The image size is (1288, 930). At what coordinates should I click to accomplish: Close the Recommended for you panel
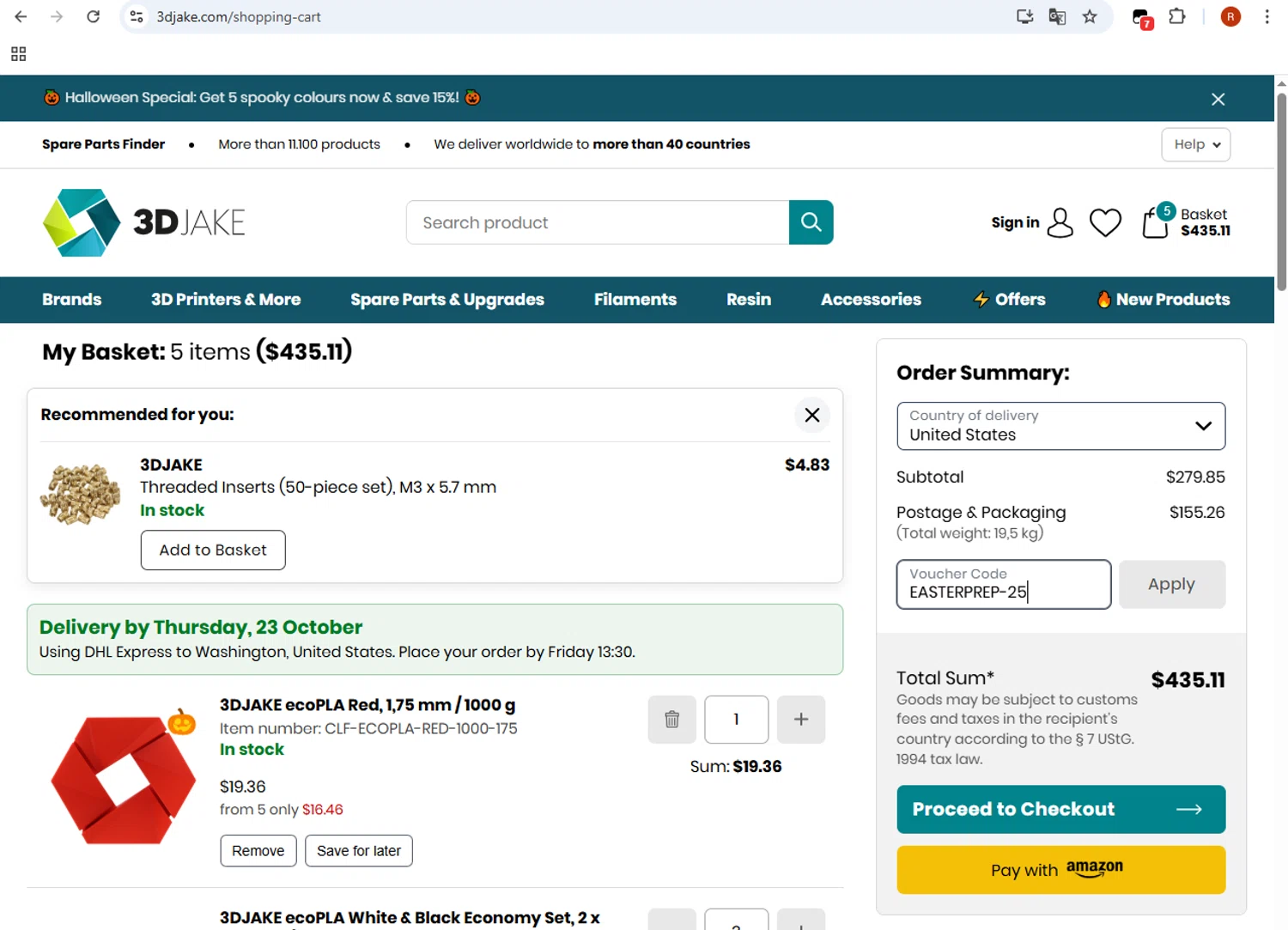[811, 415]
